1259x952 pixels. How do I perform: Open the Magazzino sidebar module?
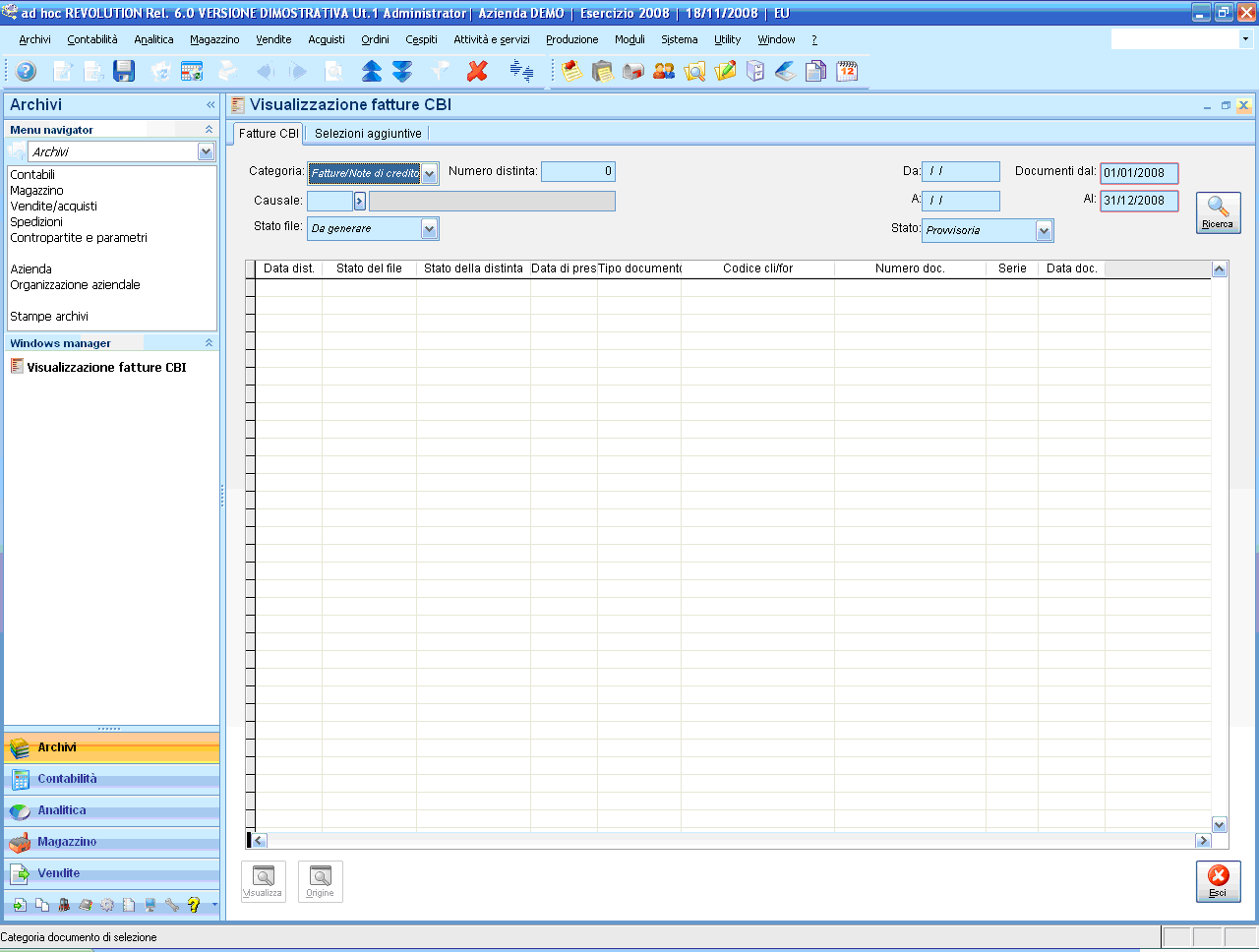(112, 842)
